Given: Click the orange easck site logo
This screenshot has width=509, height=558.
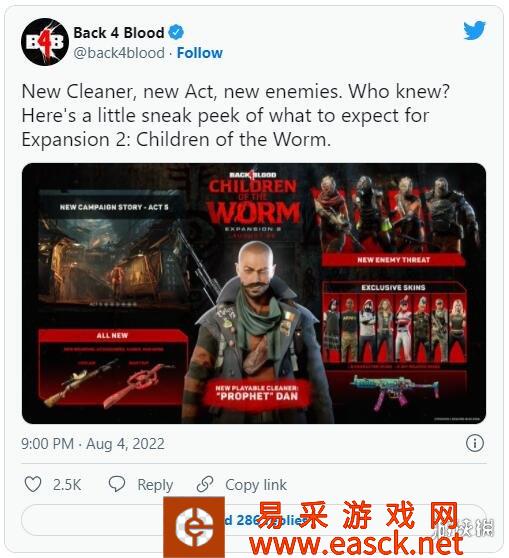Looking at the screenshot, I should click(194, 527).
